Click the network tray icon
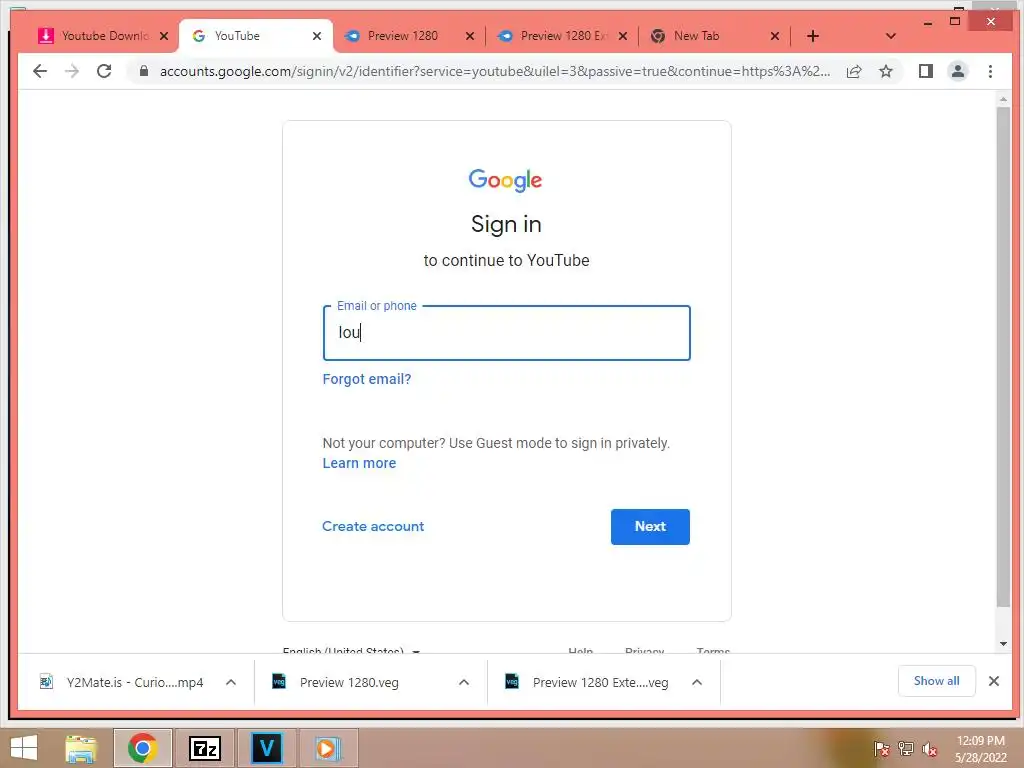This screenshot has width=1024, height=768. 905,749
